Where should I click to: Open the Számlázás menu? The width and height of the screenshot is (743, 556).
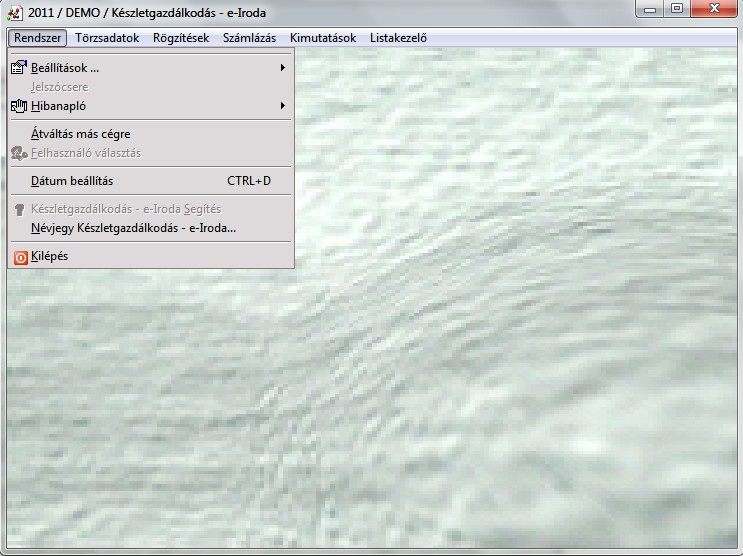(x=249, y=38)
